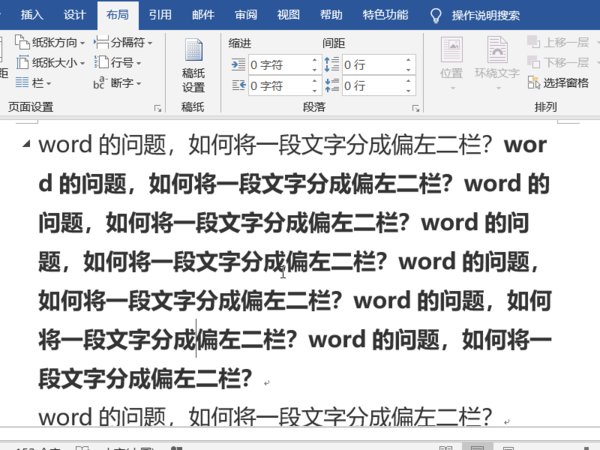This screenshot has height=450, width=600.
Task: Increase the right indent value
Action: pyautogui.click(x=315, y=81)
